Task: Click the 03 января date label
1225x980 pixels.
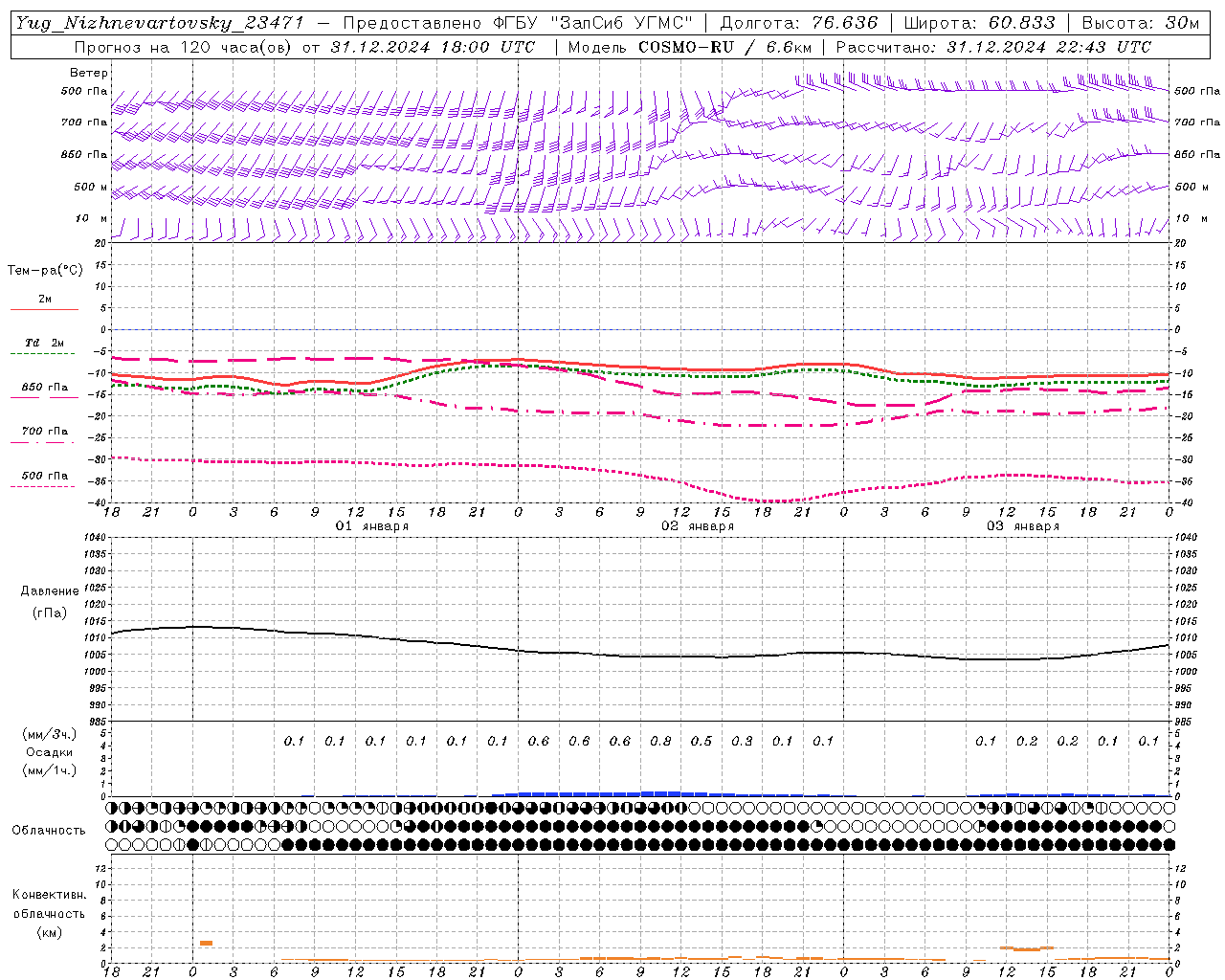Action: pyautogui.click(x=1023, y=526)
